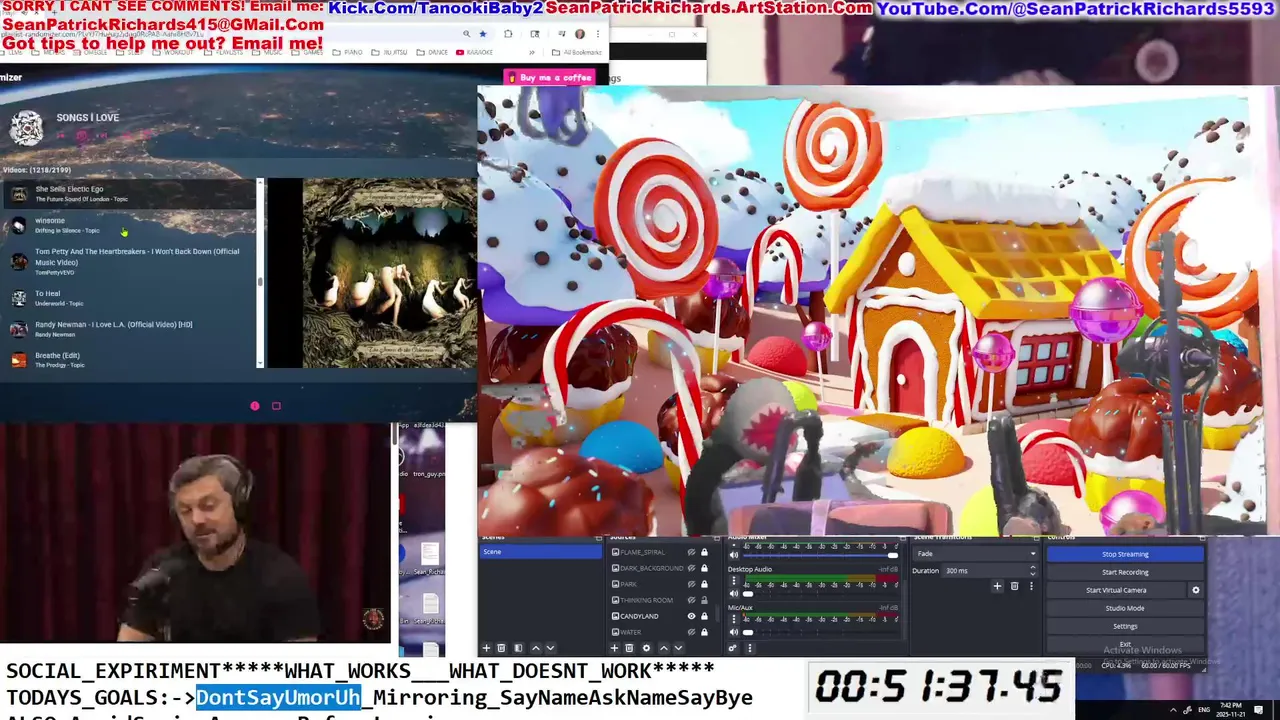This screenshot has width=1280, height=720.
Task: Remove selected source with Sources trash icon
Action: point(629,648)
